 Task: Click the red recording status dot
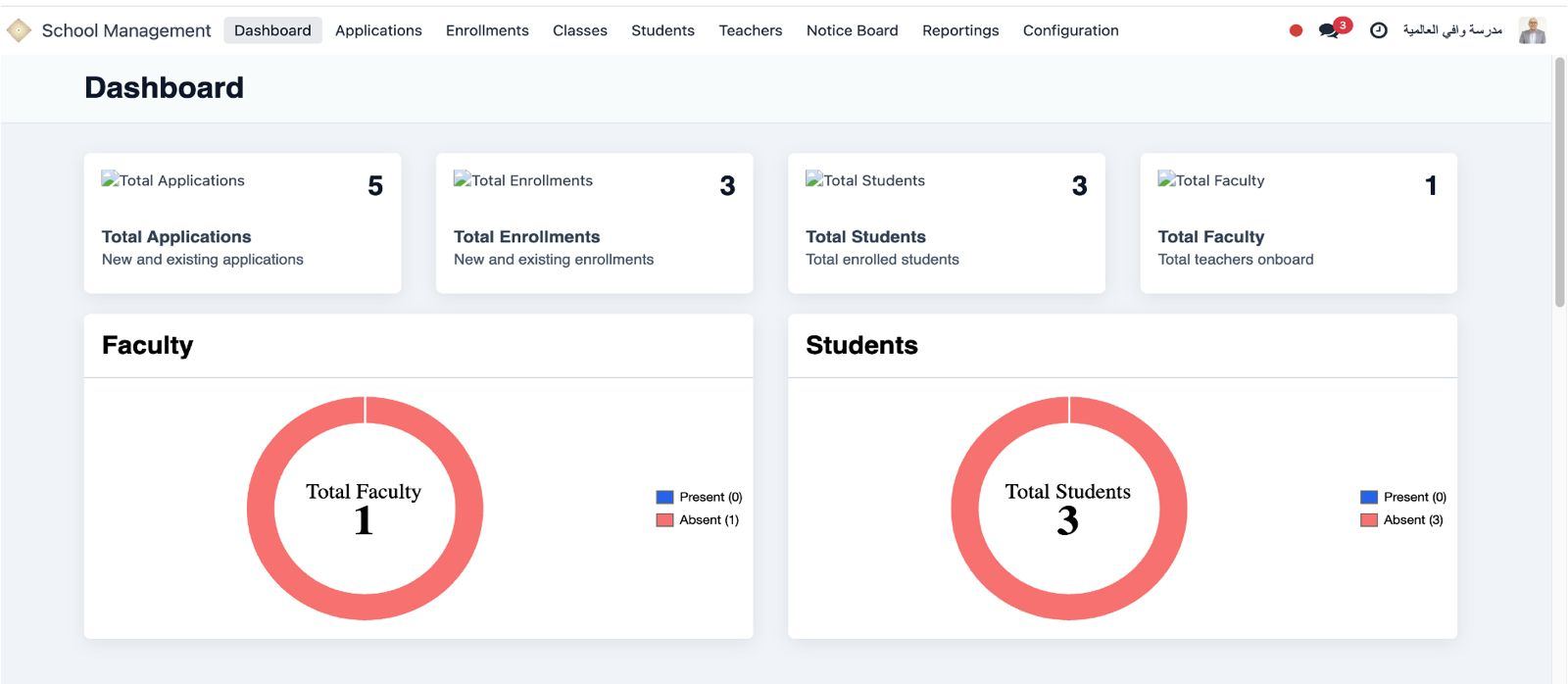pyautogui.click(x=1296, y=30)
